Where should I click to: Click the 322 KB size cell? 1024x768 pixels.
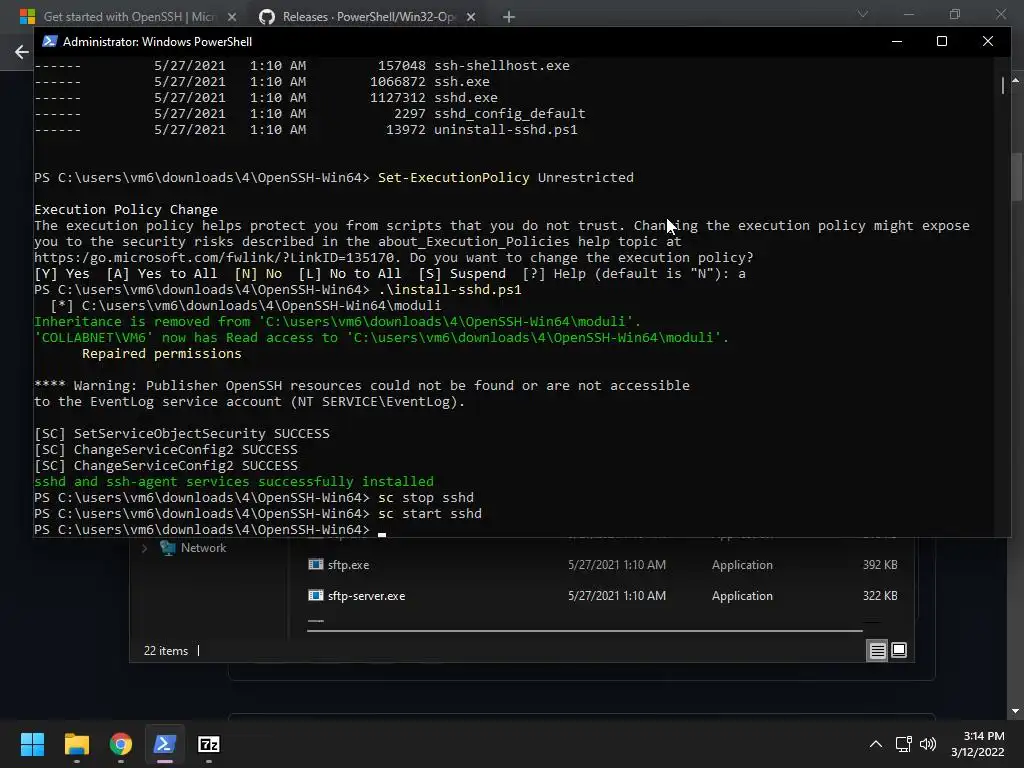pyautogui.click(x=880, y=596)
